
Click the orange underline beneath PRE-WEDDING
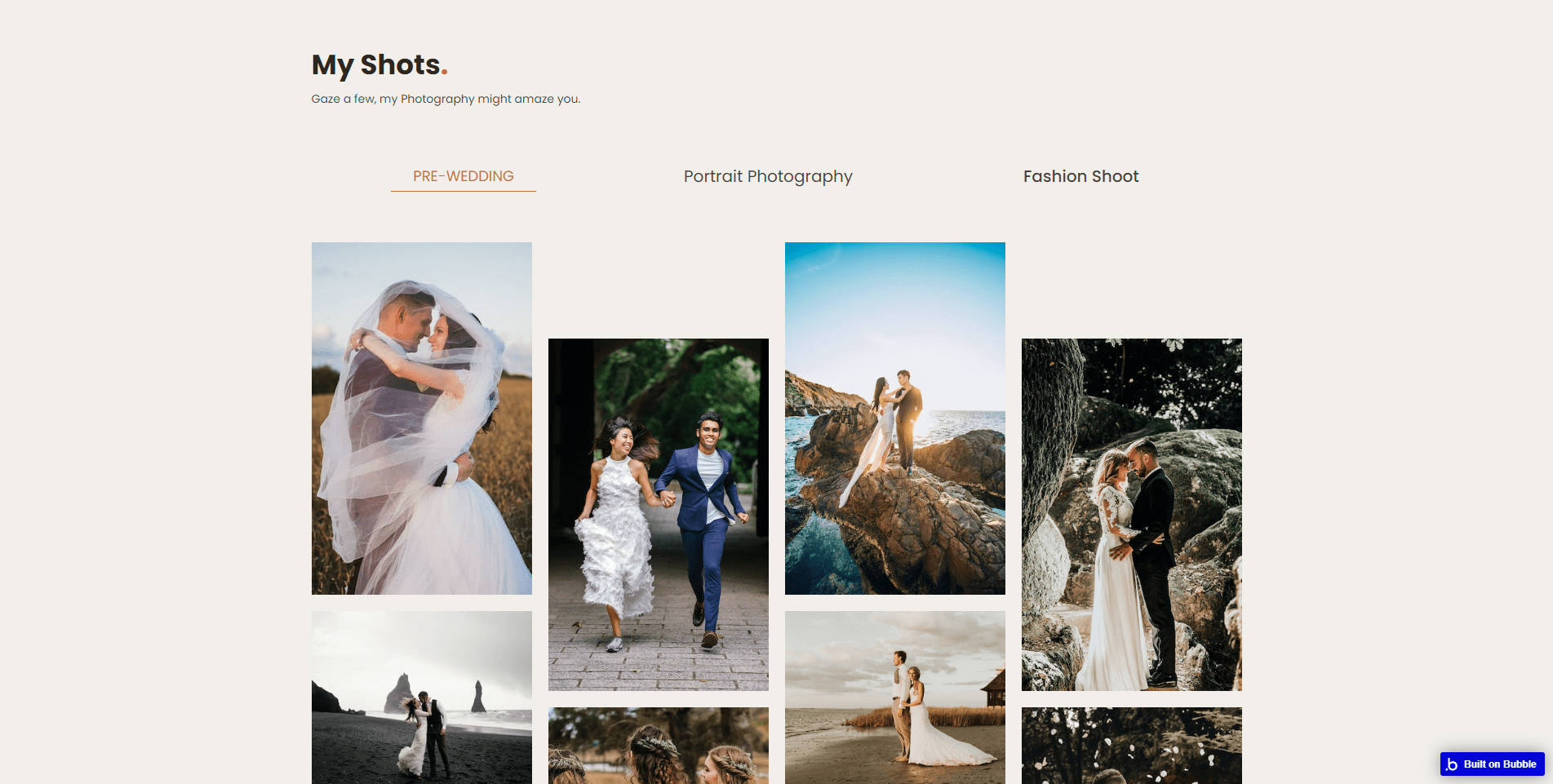463,191
